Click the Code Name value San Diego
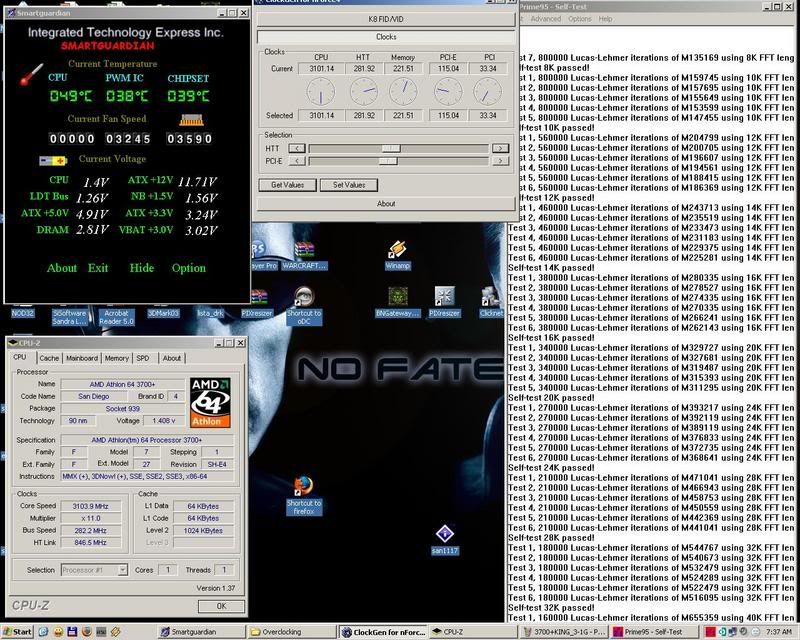Screen dimensions: 800x640 [93, 396]
